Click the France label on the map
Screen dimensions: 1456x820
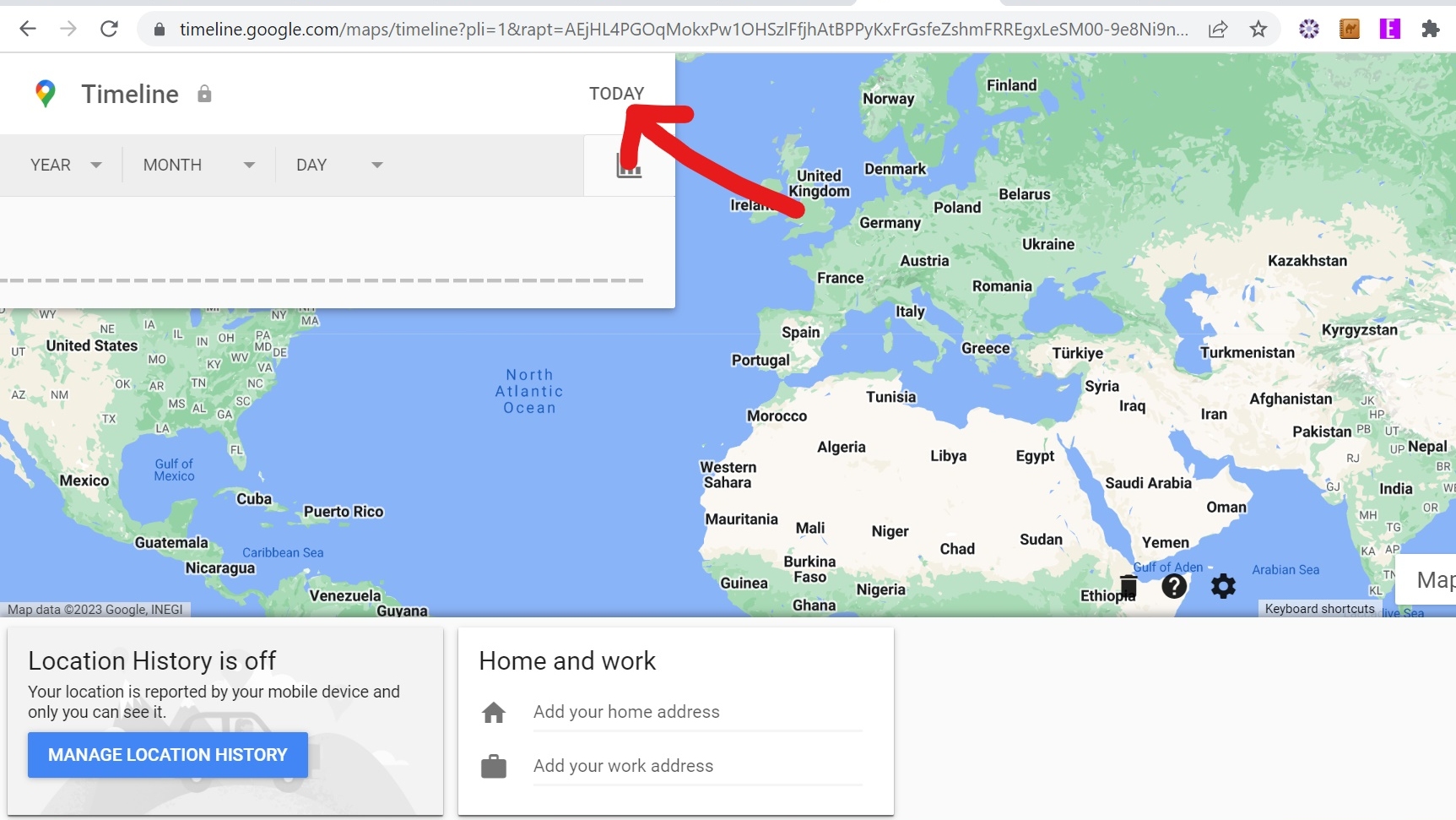[x=840, y=278]
